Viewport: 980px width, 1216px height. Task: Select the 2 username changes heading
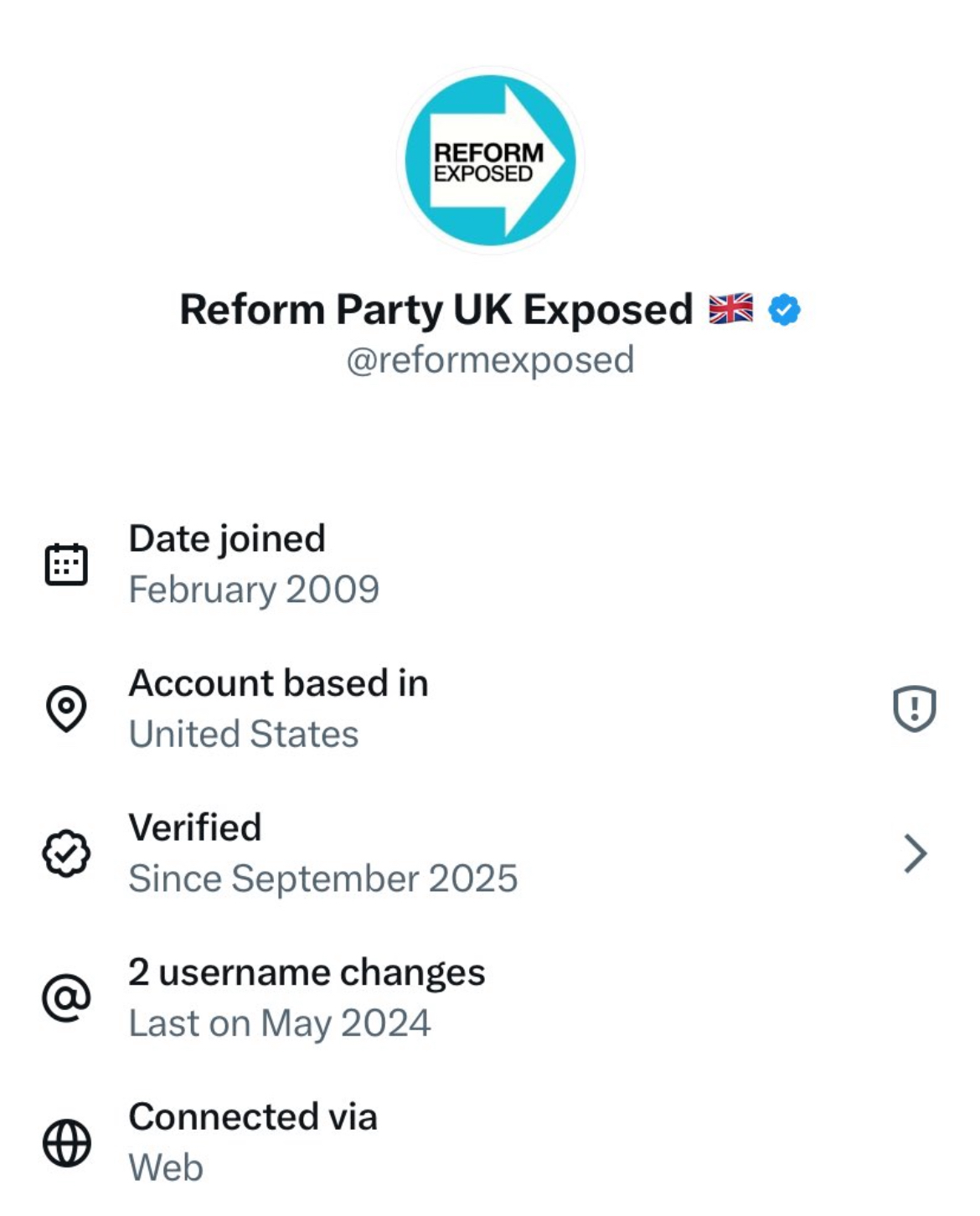pos(307,973)
